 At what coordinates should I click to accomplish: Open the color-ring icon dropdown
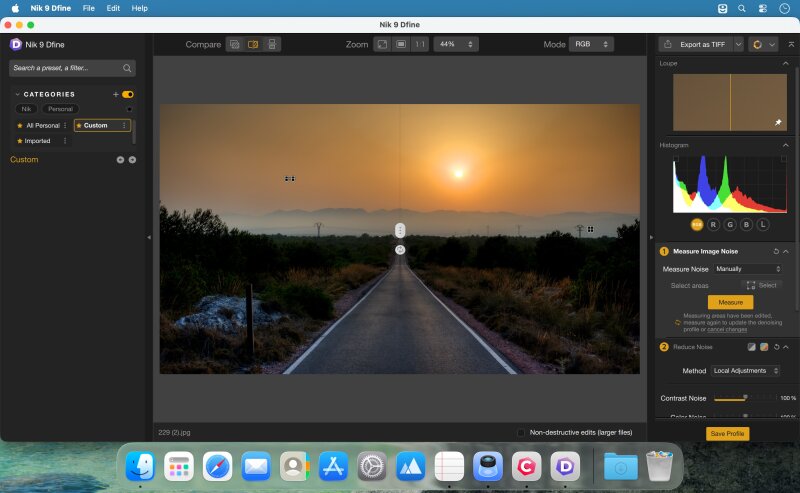[763, 44]
